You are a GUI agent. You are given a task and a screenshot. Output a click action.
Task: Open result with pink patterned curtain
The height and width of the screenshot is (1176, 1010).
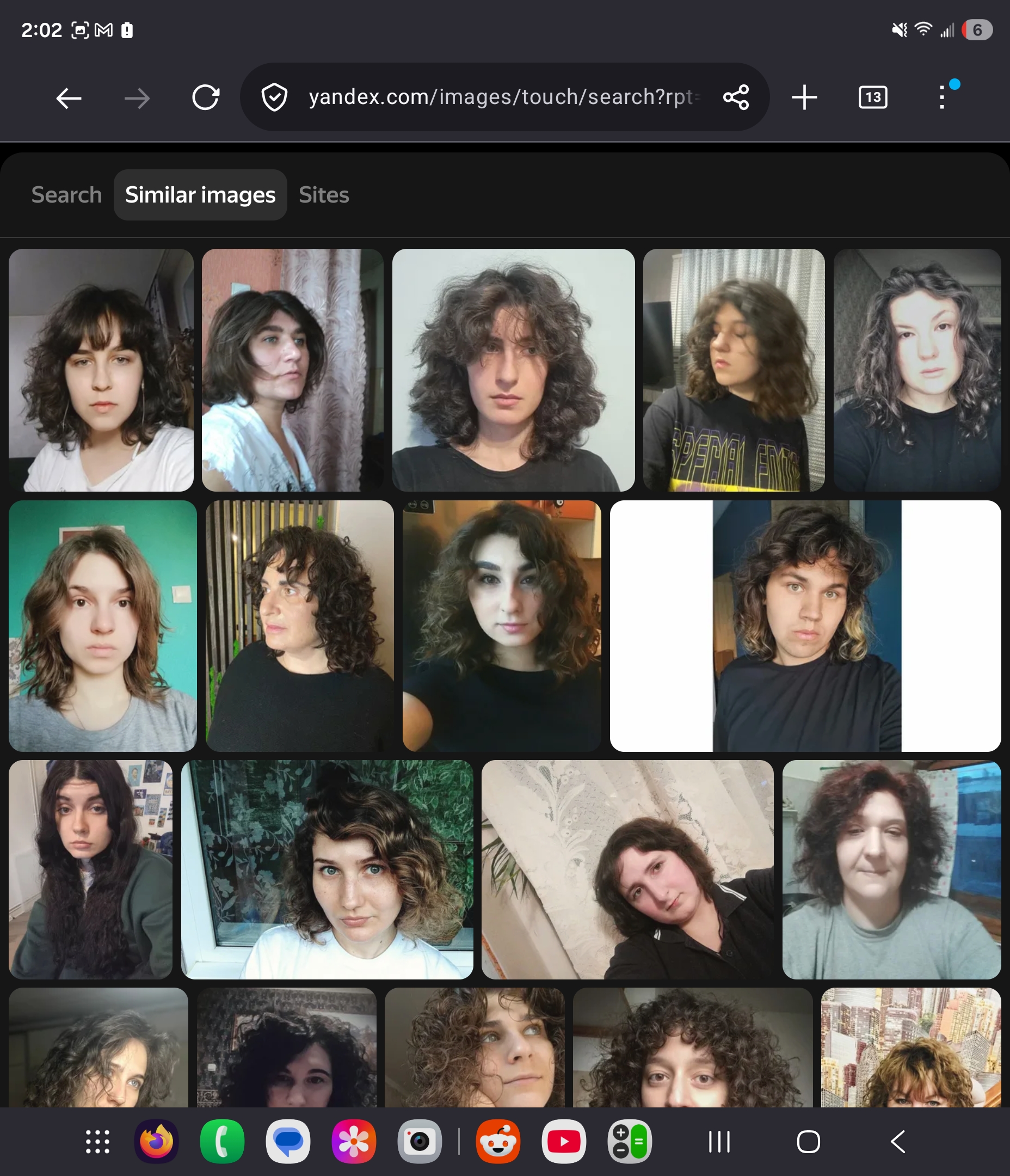[293, 370]
